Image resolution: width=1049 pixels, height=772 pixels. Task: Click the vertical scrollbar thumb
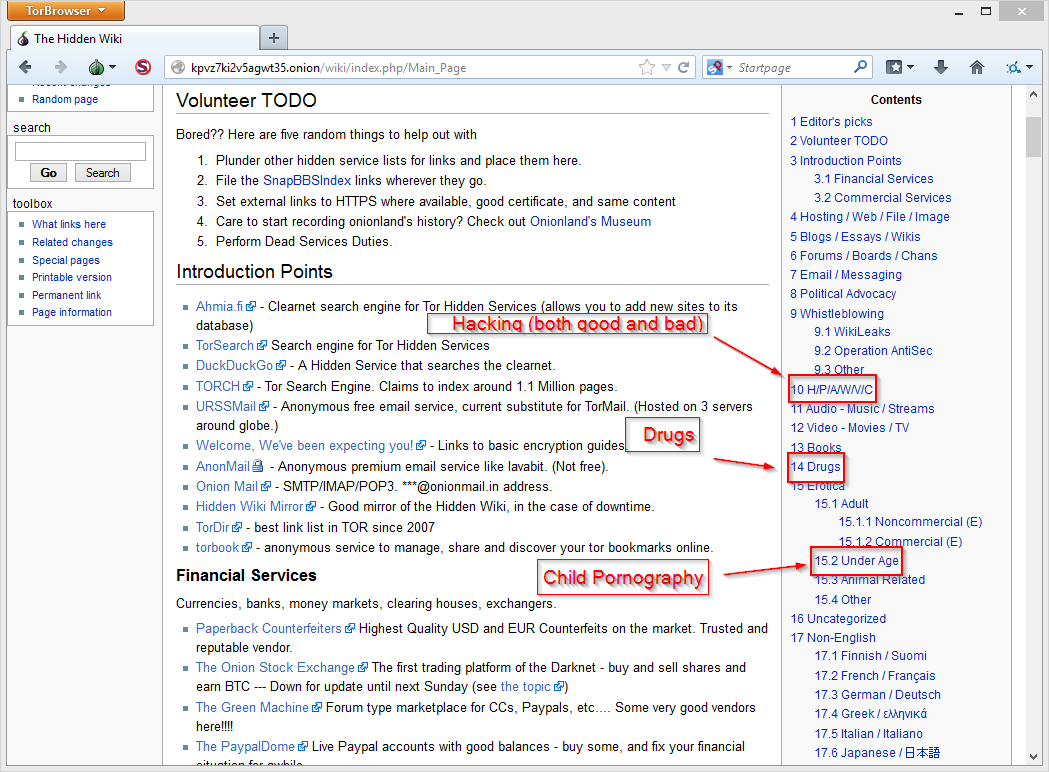tap(1033, 136)
